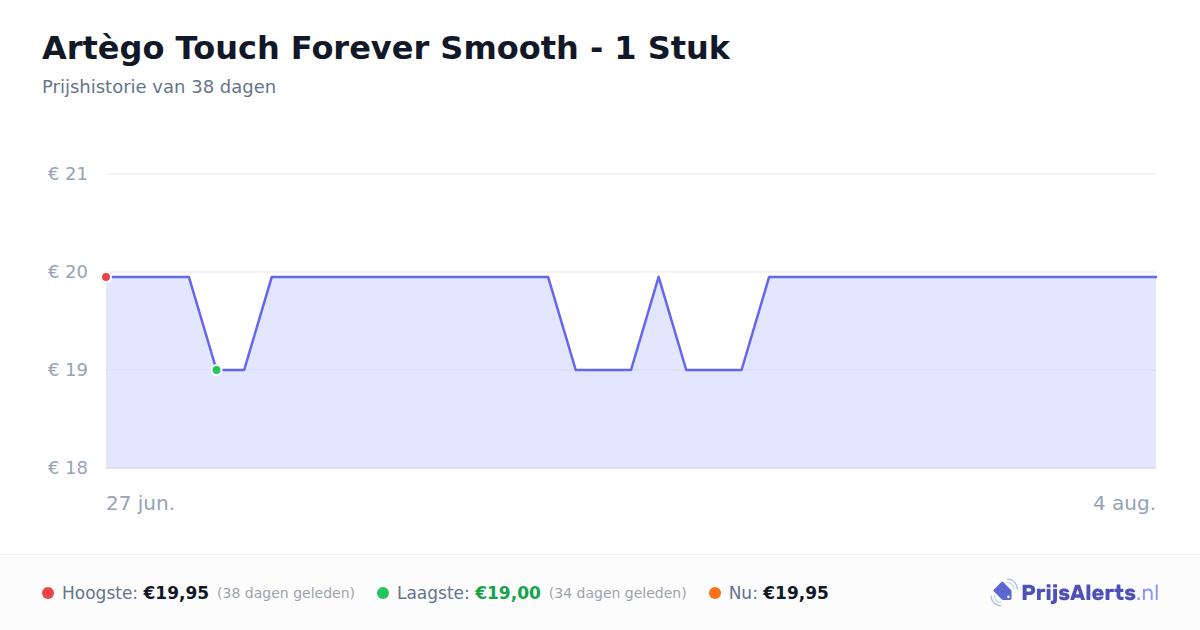1200x630 pixels.
Task: Click the € 18 axis label
Action: point(68,468)
